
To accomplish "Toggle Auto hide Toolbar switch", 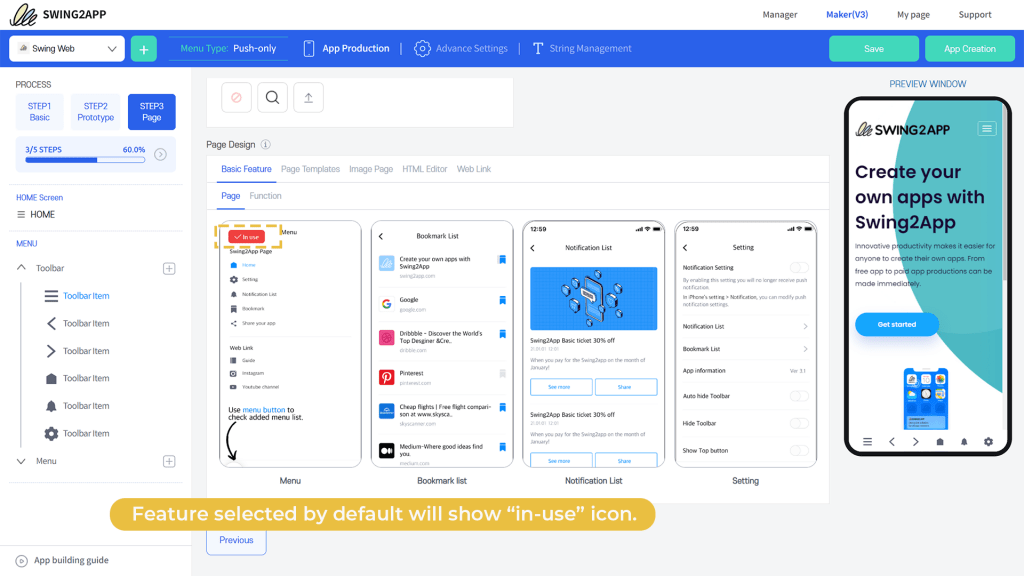I will click(799, 396).
